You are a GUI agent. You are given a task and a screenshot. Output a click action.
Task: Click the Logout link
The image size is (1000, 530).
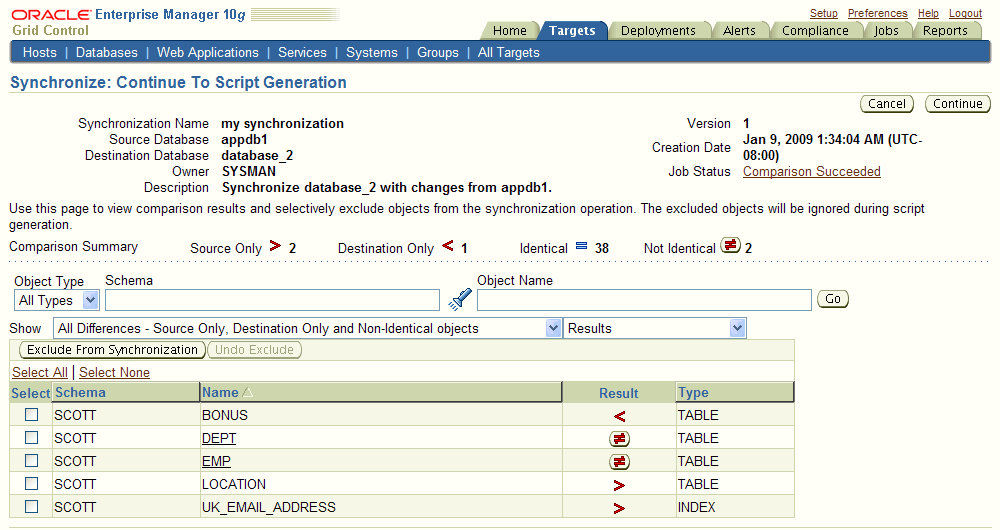(x=965, y=13)
